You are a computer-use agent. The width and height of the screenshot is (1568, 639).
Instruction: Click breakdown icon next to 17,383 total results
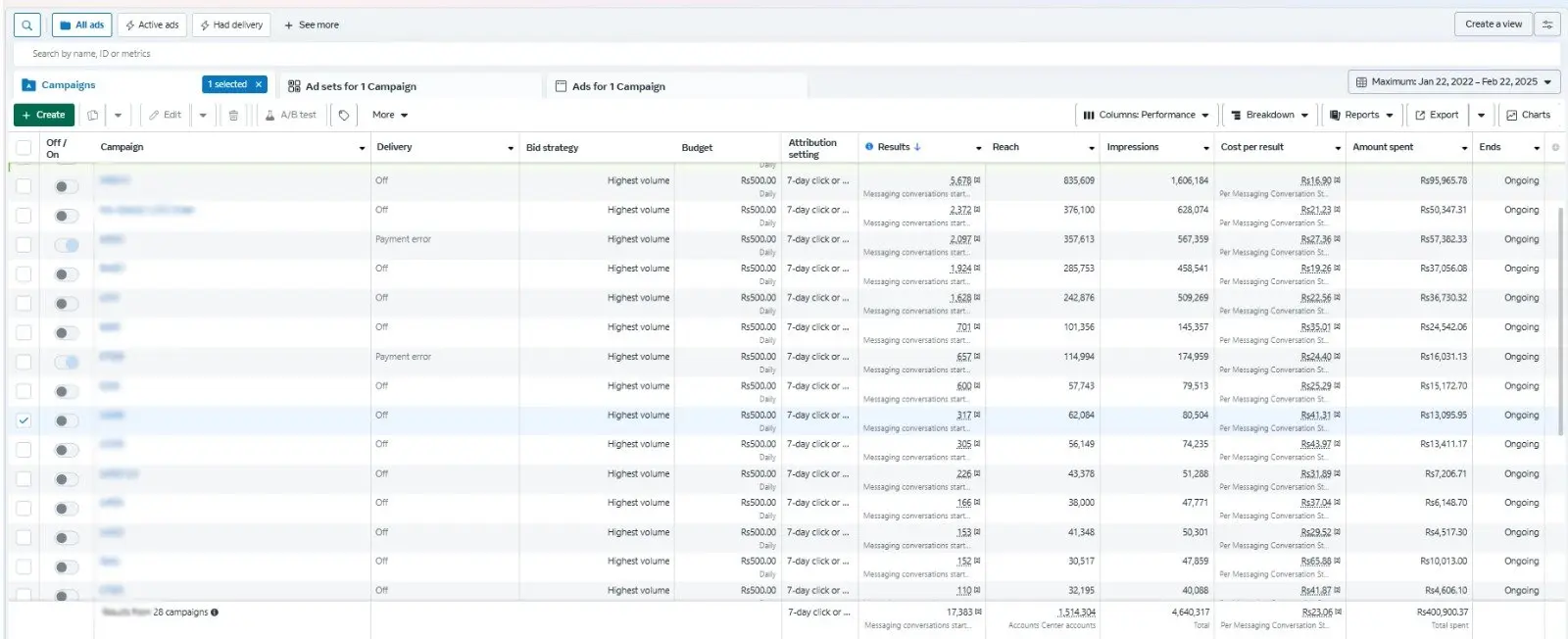[x=978, y=612]
